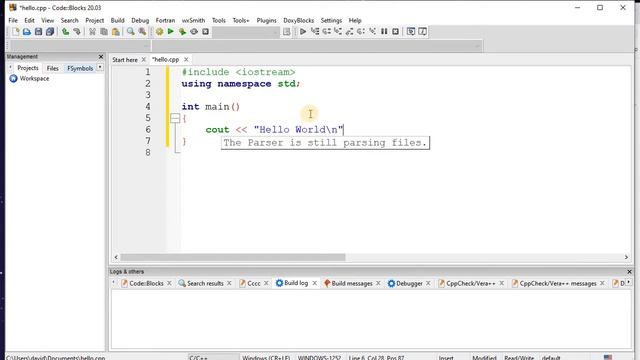This screenshot has width=640, height=360.
Task: Switch to the Start here tab
Action: (125, 60)
